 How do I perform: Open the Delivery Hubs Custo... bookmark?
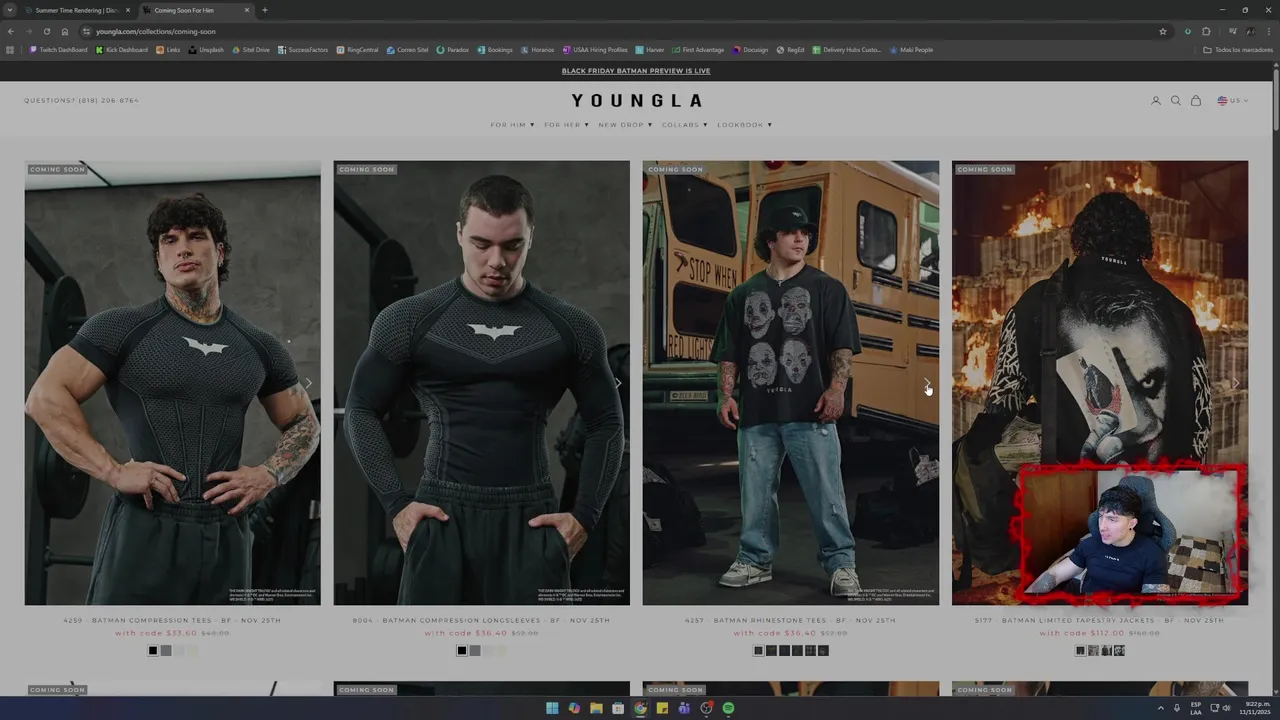[x=847, y=49]
